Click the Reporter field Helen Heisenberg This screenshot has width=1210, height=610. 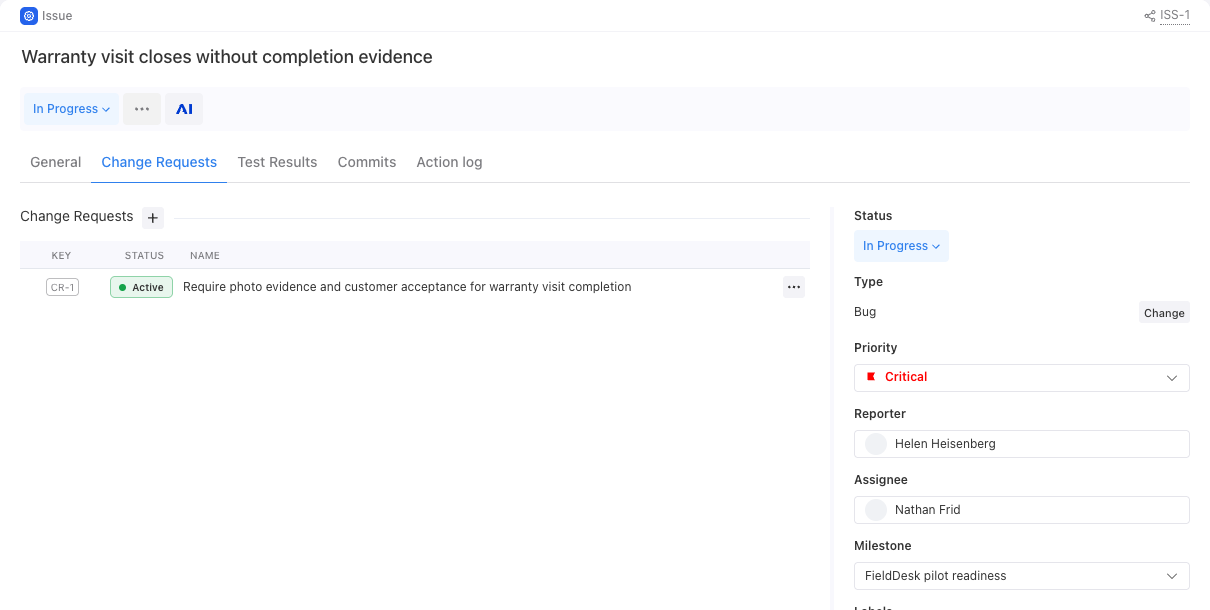pos(1022,444)
